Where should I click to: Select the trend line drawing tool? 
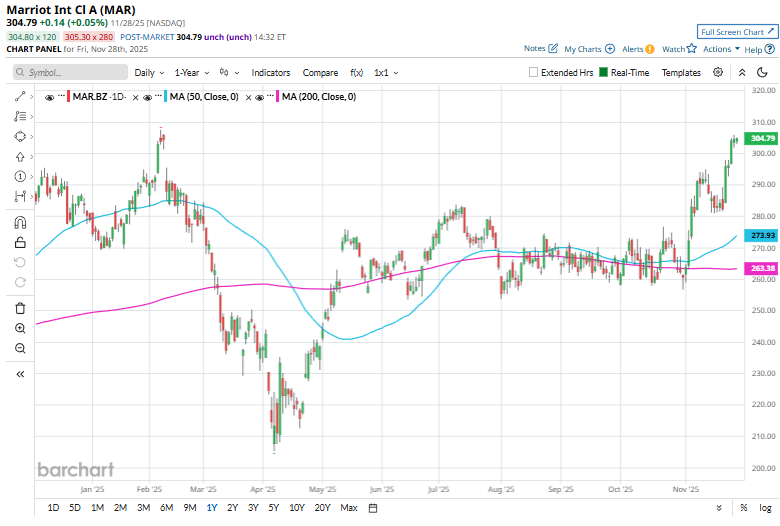tap(20, 96)
